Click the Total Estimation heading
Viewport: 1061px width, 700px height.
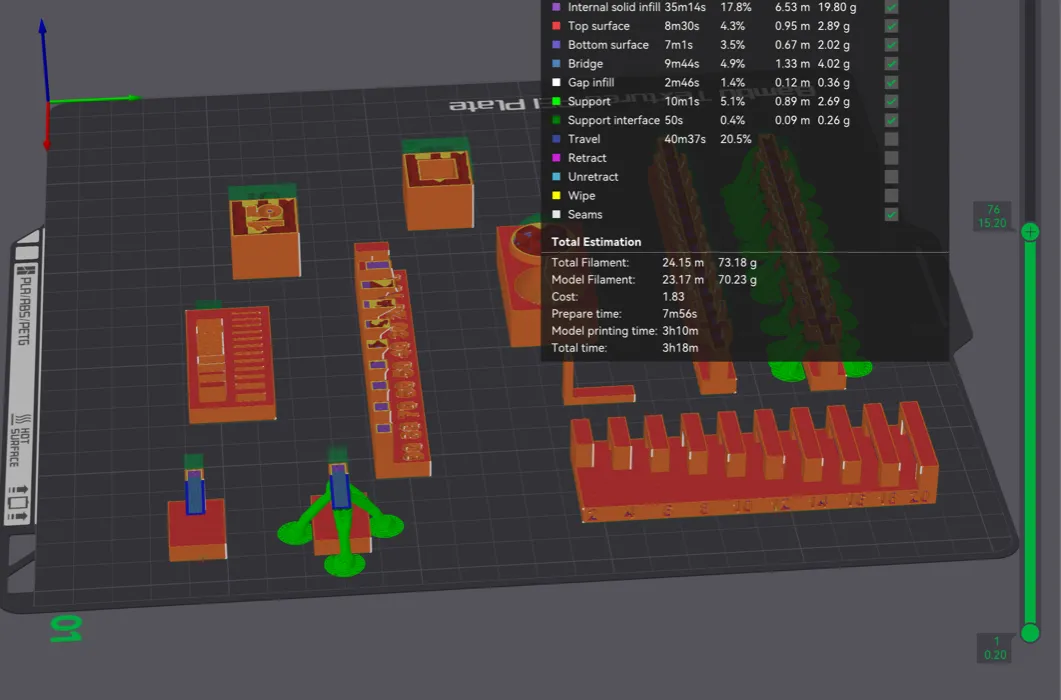tap(596, 242)
